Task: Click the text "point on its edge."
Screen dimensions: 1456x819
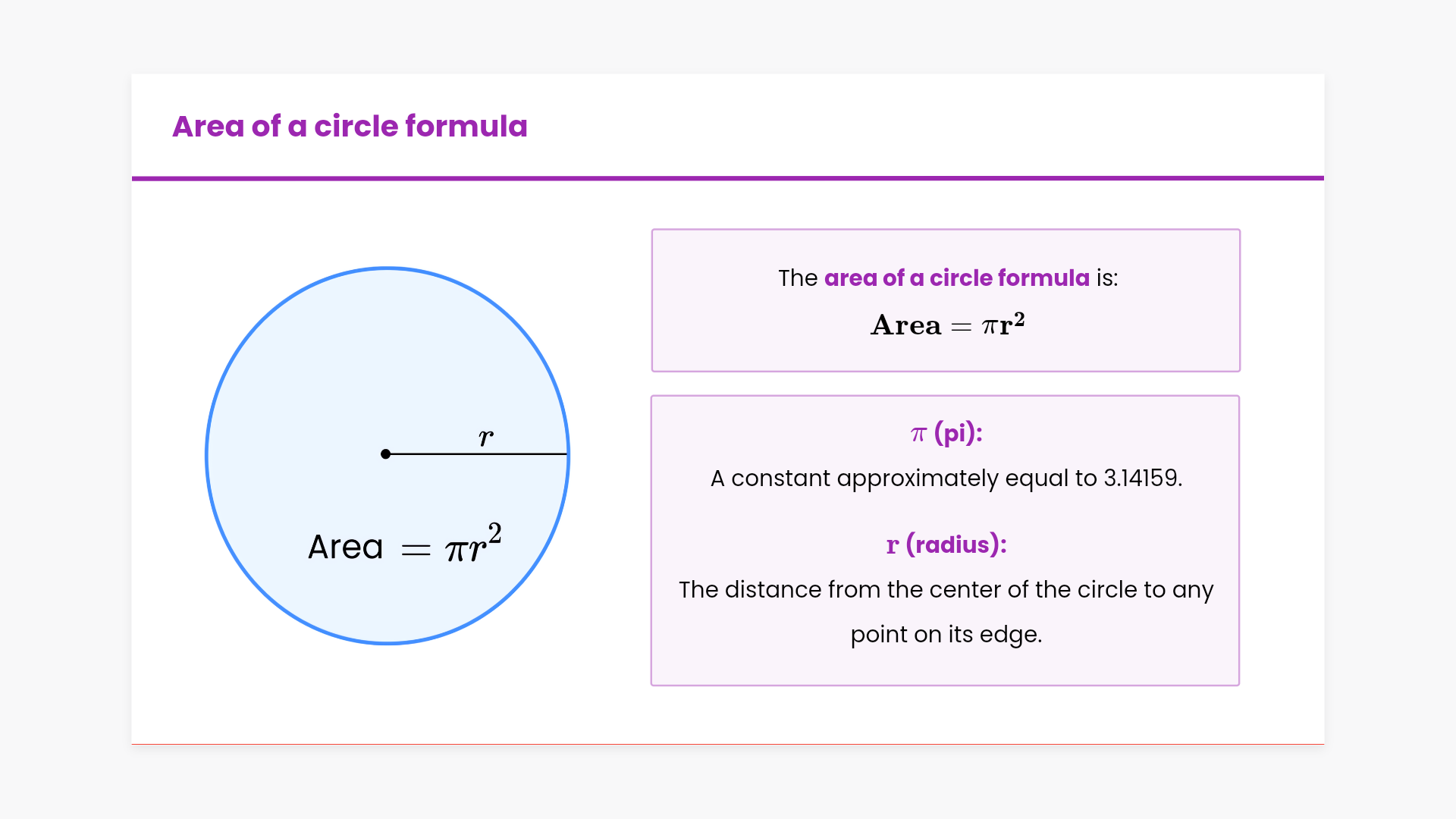Action: click(946, 634)
